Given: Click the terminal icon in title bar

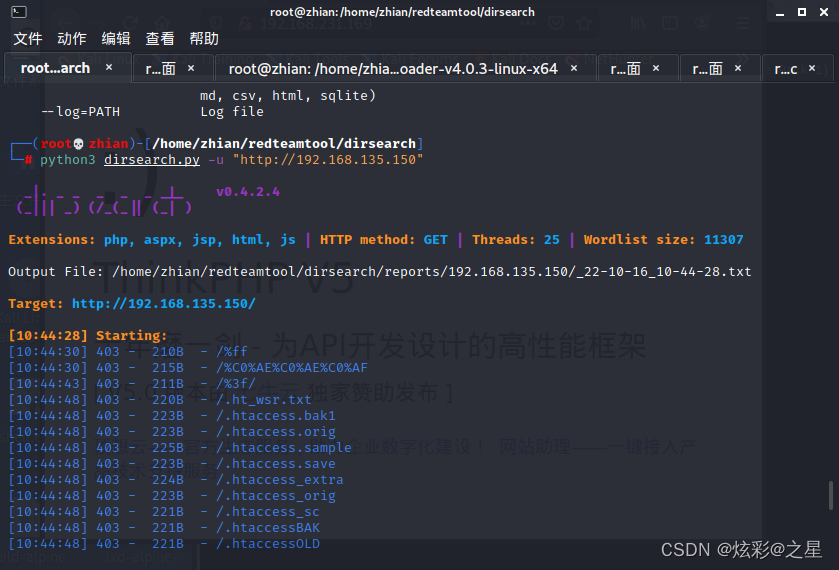Looking at the screenshot, I should [x=19, y=12].
